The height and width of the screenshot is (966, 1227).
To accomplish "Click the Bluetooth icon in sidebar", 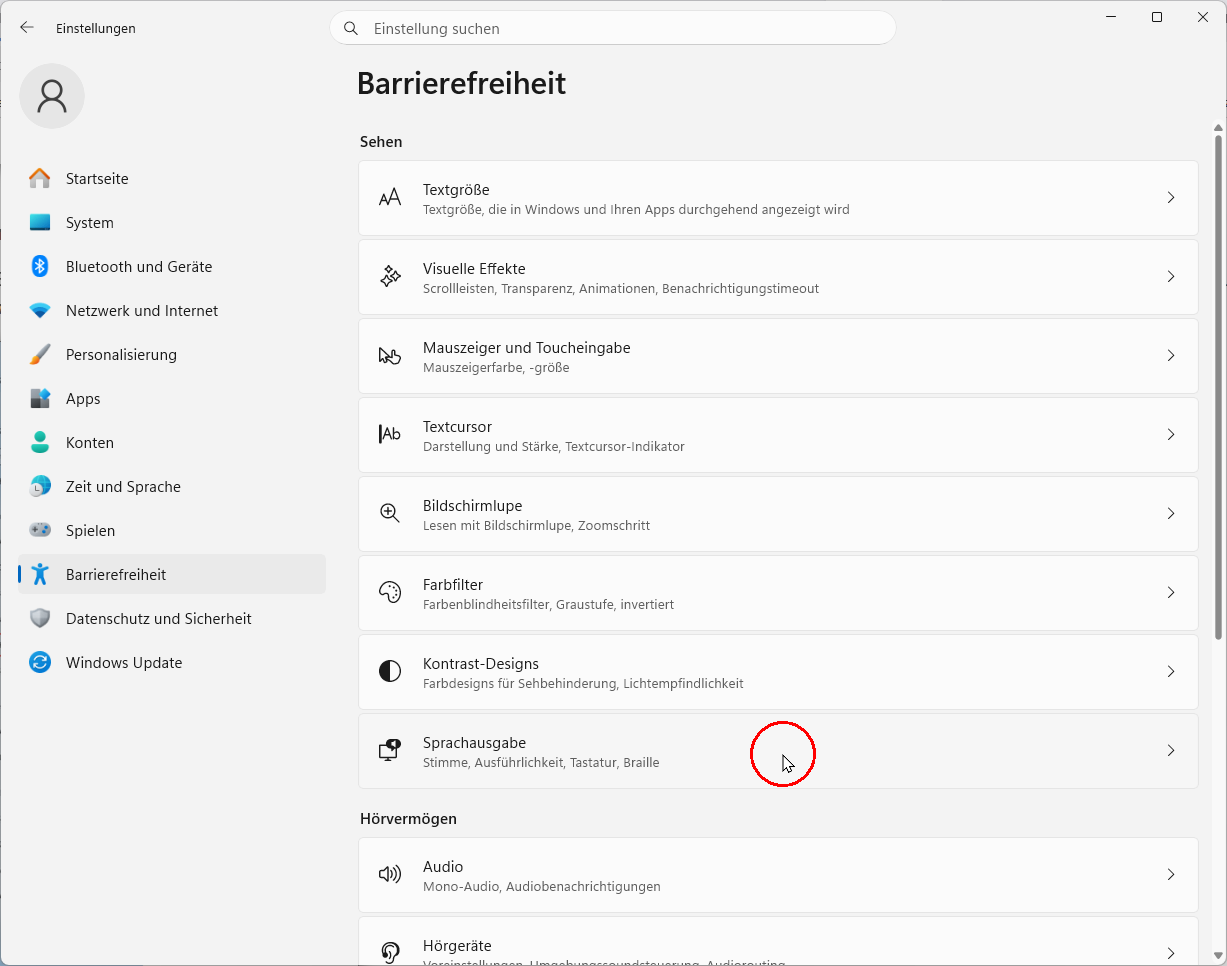I will point(40,267).
